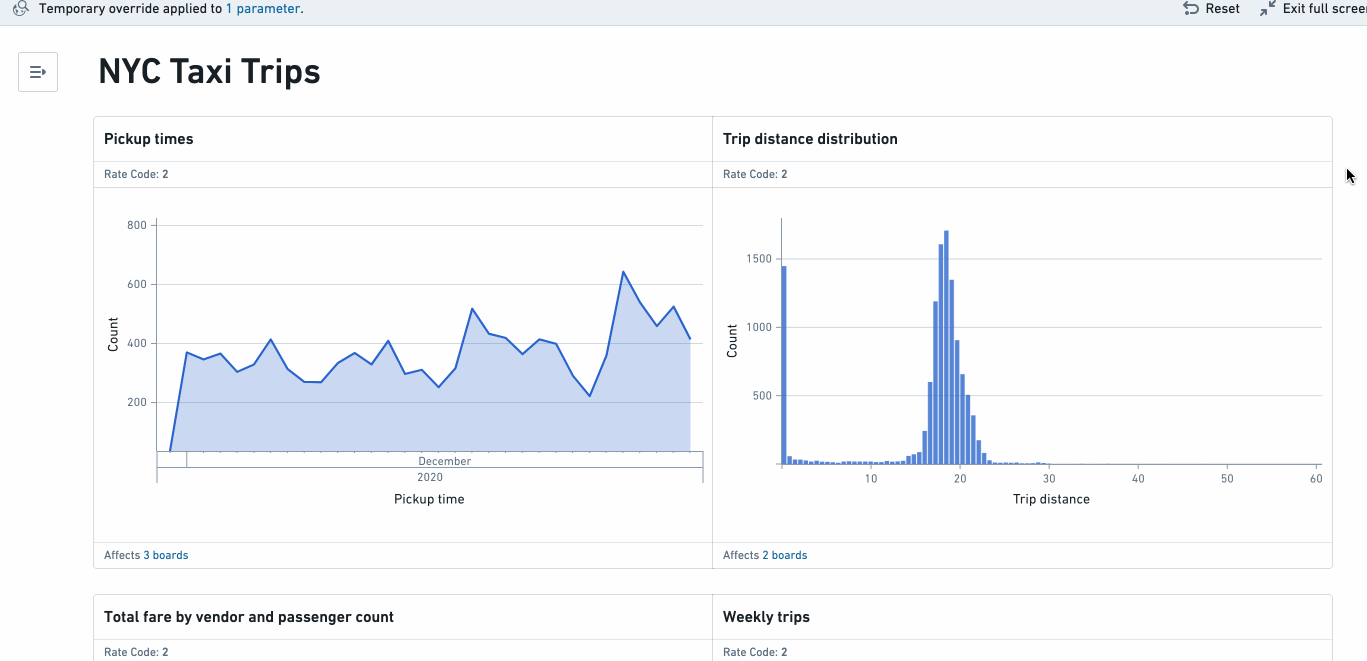Viewport: 1367px width, 661px height.
Task: Reset the temporary parameter override
Action: click(1211, 9)
